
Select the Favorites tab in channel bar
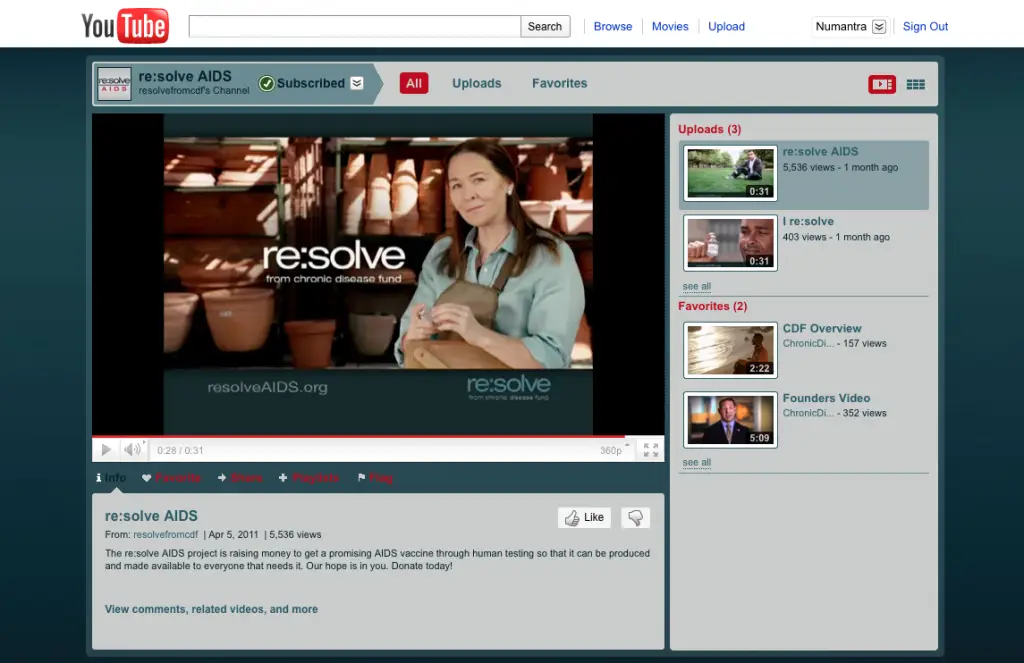(559, 83)
